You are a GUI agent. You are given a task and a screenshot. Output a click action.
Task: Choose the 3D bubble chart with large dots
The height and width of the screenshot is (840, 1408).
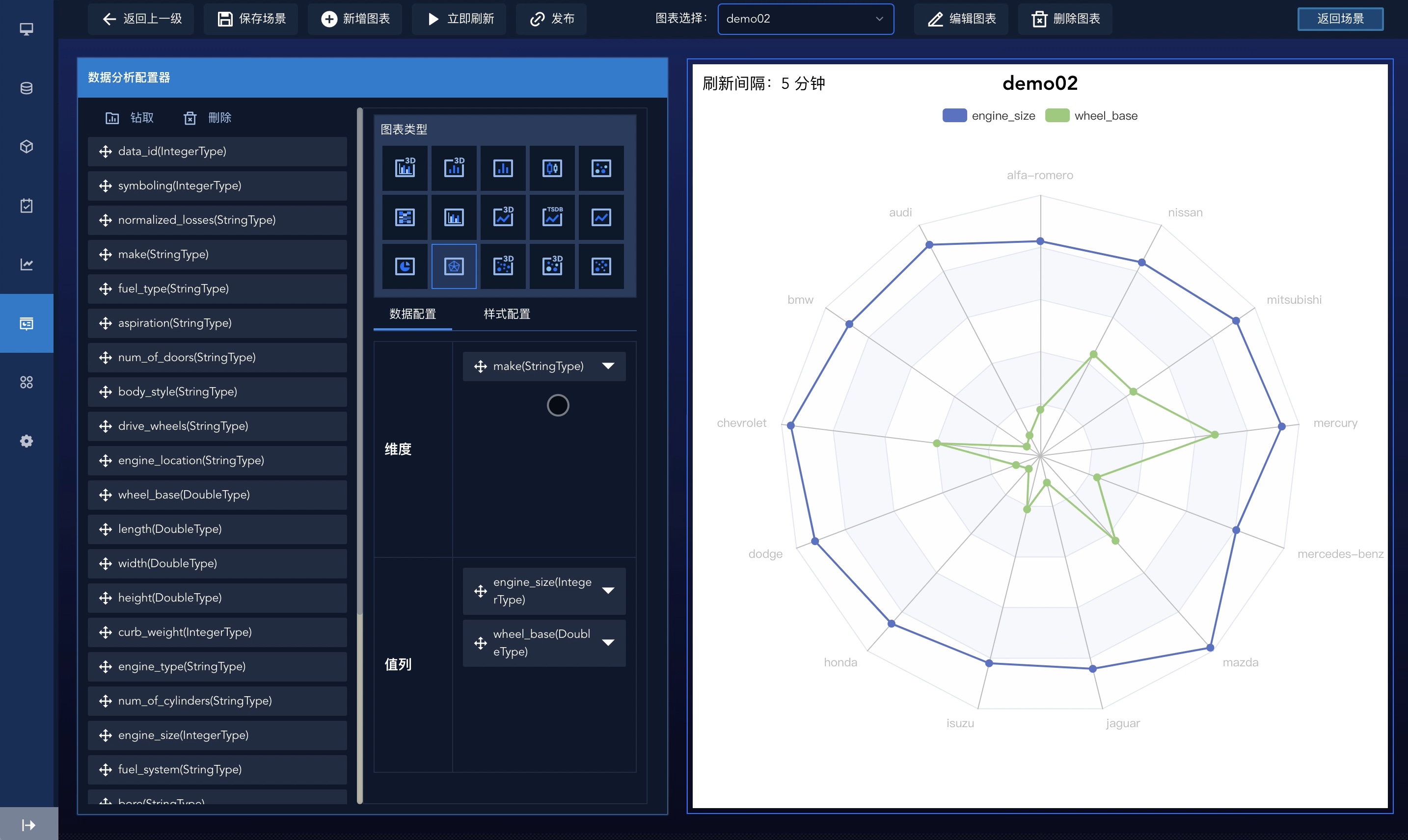[x=552, y=266]
